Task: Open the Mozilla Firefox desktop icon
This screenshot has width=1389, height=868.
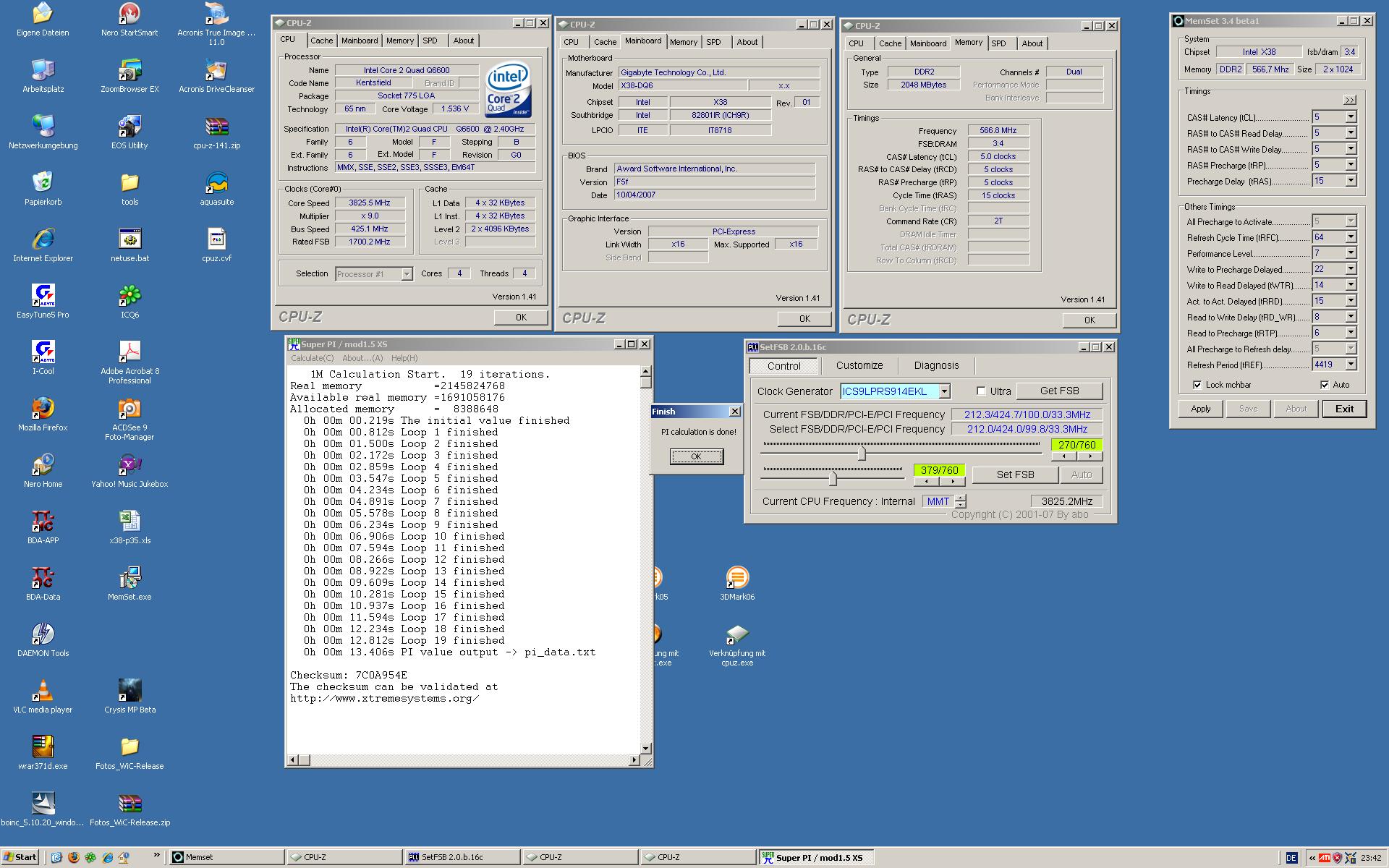Action: (x=43, y=414)
